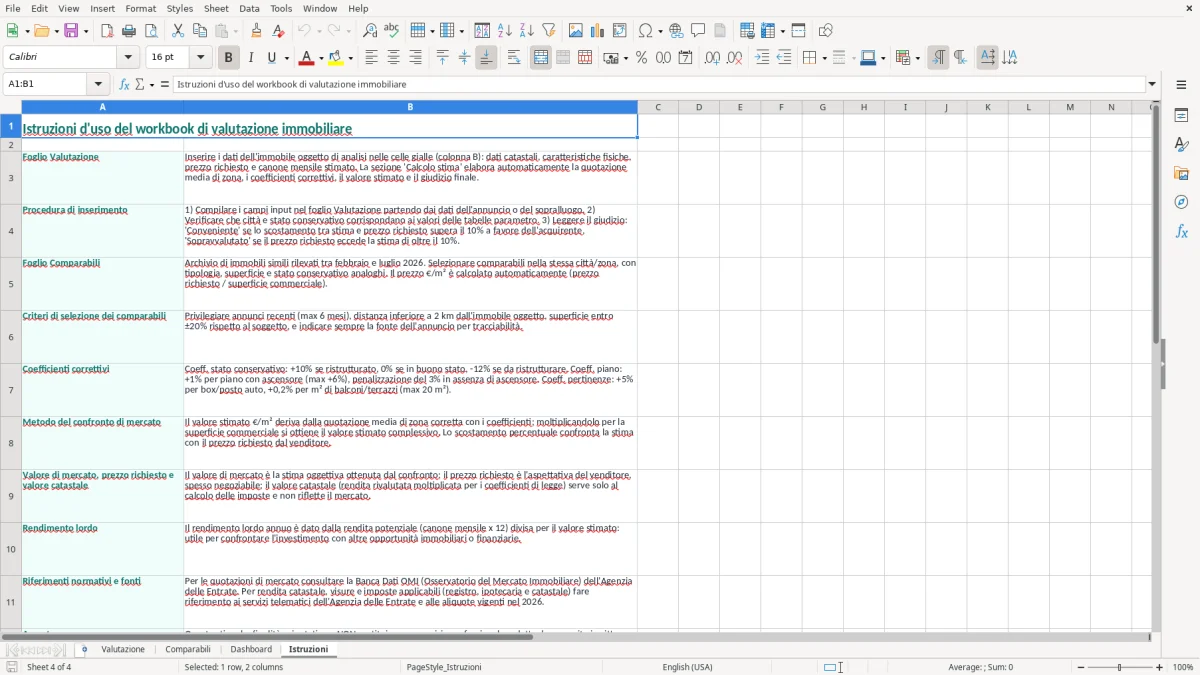The height and width of the screenshot is (675, 1200).
Task: Toggle print preview
Action: (151, 31)
